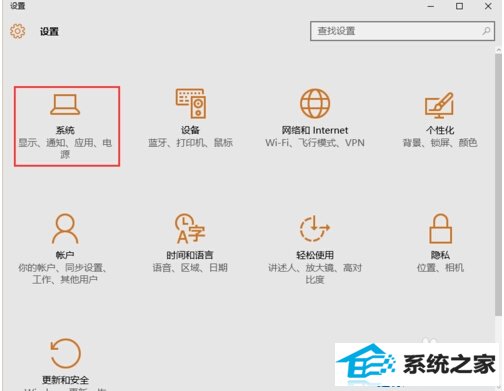Viewport: 504px width, 391px height.
Task: Open the 网络和 Internet globe icon
Action: pos(315,104)
